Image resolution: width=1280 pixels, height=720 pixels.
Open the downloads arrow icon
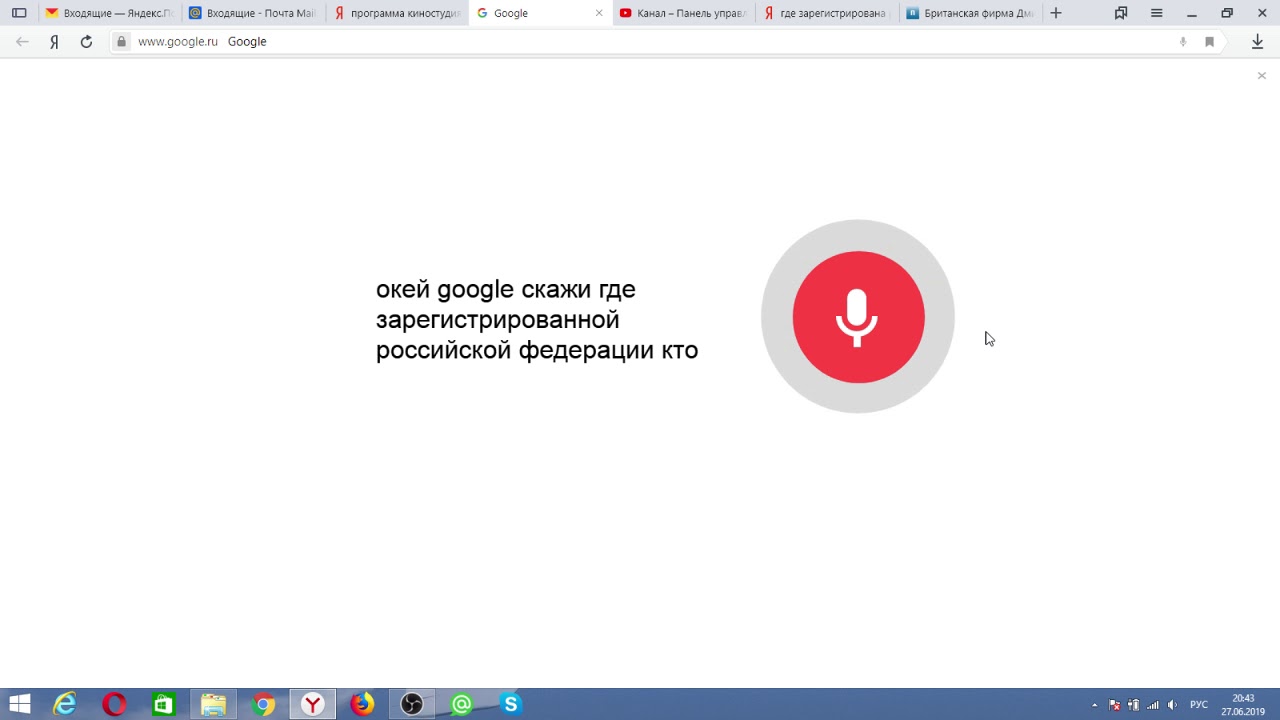(x=1257, y=42)
